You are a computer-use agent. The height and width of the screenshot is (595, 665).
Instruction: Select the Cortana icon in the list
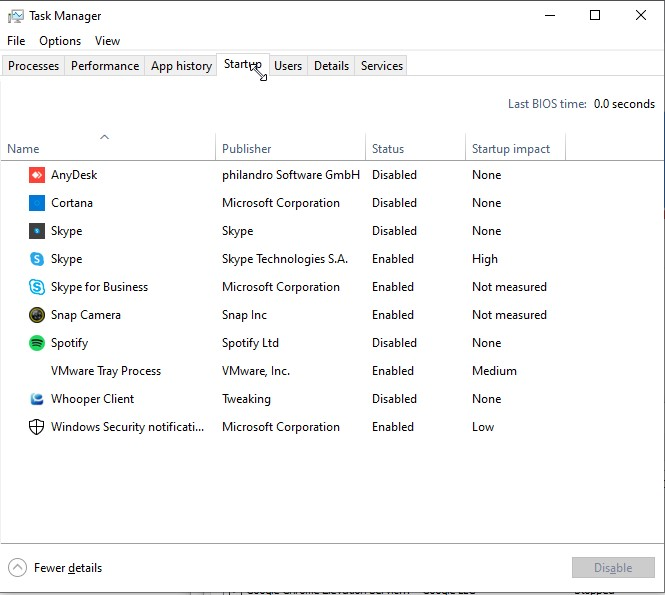[x=37, y=203]
